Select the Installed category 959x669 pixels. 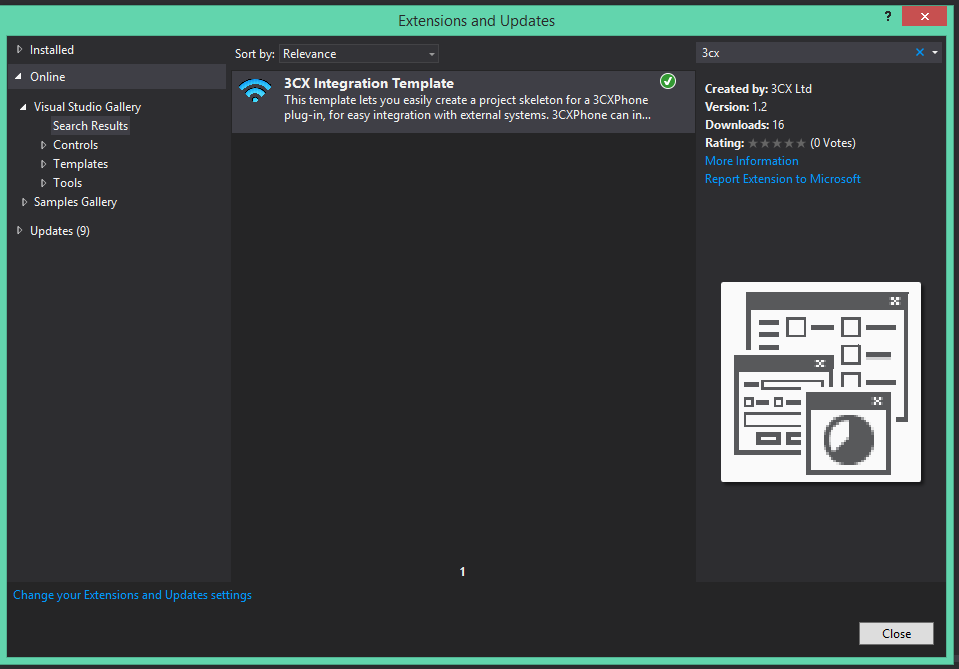[x=52, y=50]
